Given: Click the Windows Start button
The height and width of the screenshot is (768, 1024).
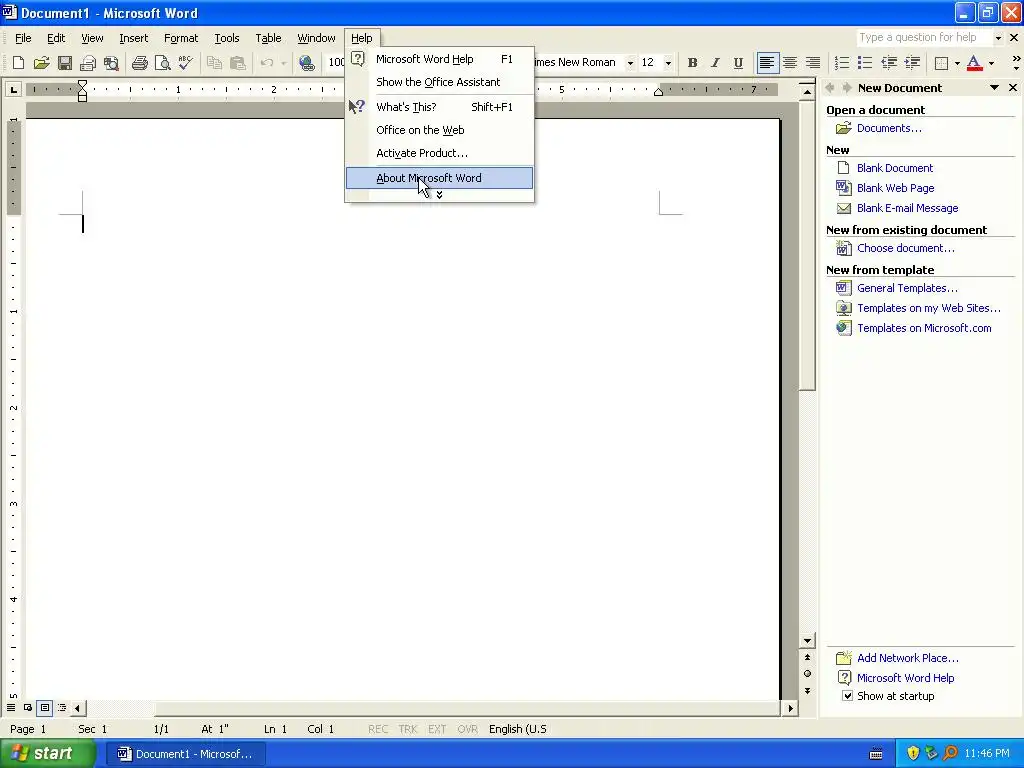Looking at the screenshot, I should tap(47, 754).
